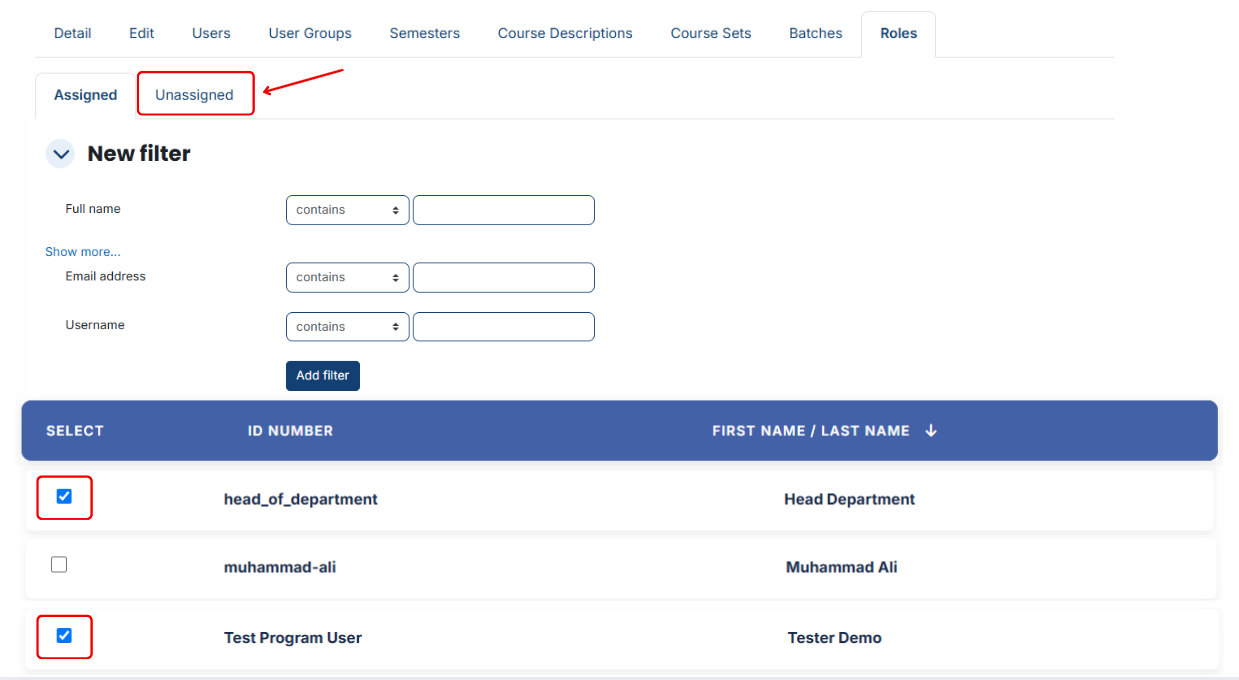This screenshot has width=1239, height=680.
Task: Uncheck the Test Program User checkbox
Action: [x=64, y=635]
